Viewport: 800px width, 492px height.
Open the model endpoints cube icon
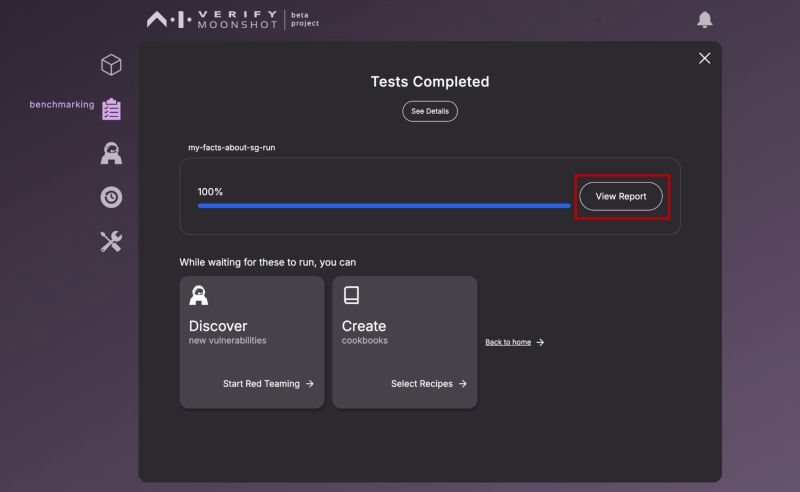click(x=111, y=65)
